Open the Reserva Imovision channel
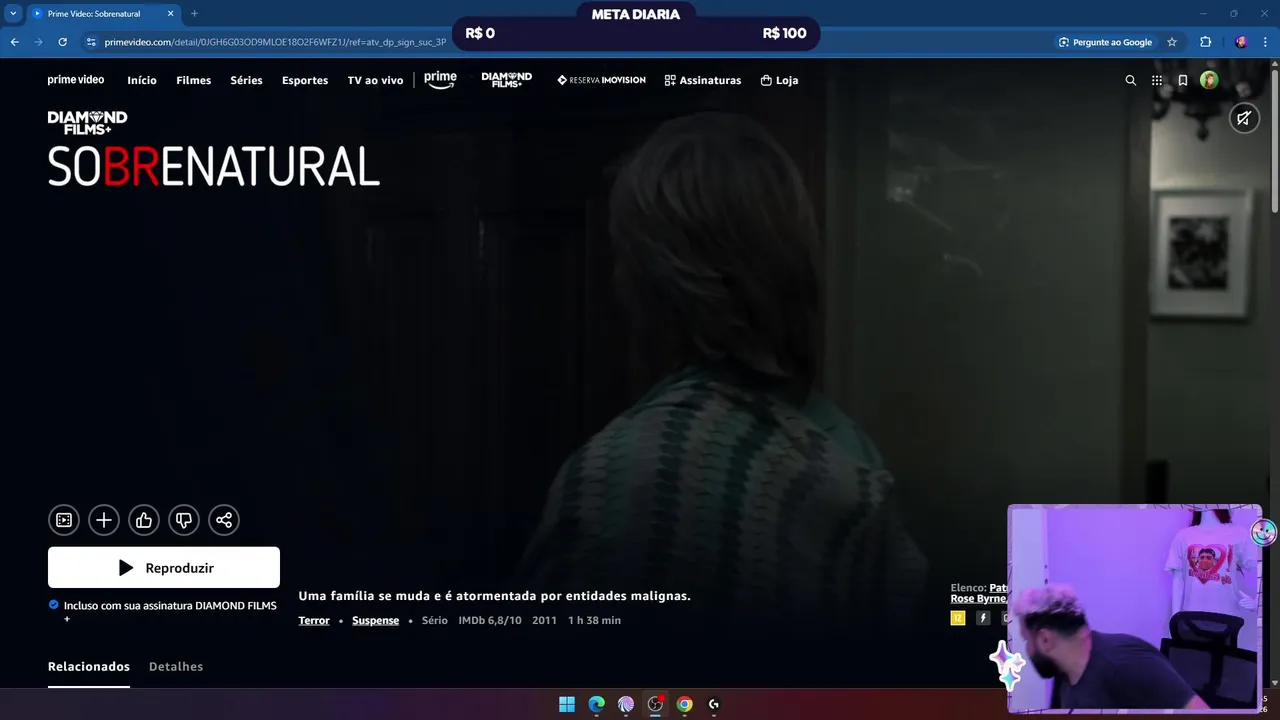 (601, 80)
